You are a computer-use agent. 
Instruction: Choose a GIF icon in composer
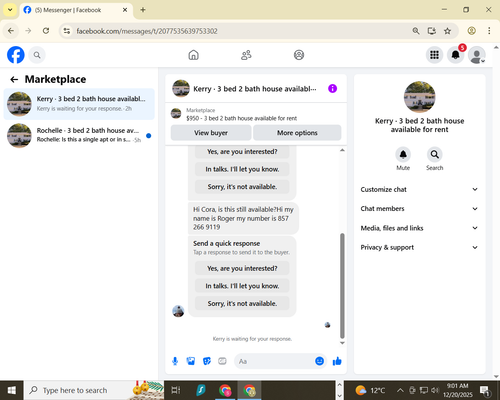(x=222, y=361)
